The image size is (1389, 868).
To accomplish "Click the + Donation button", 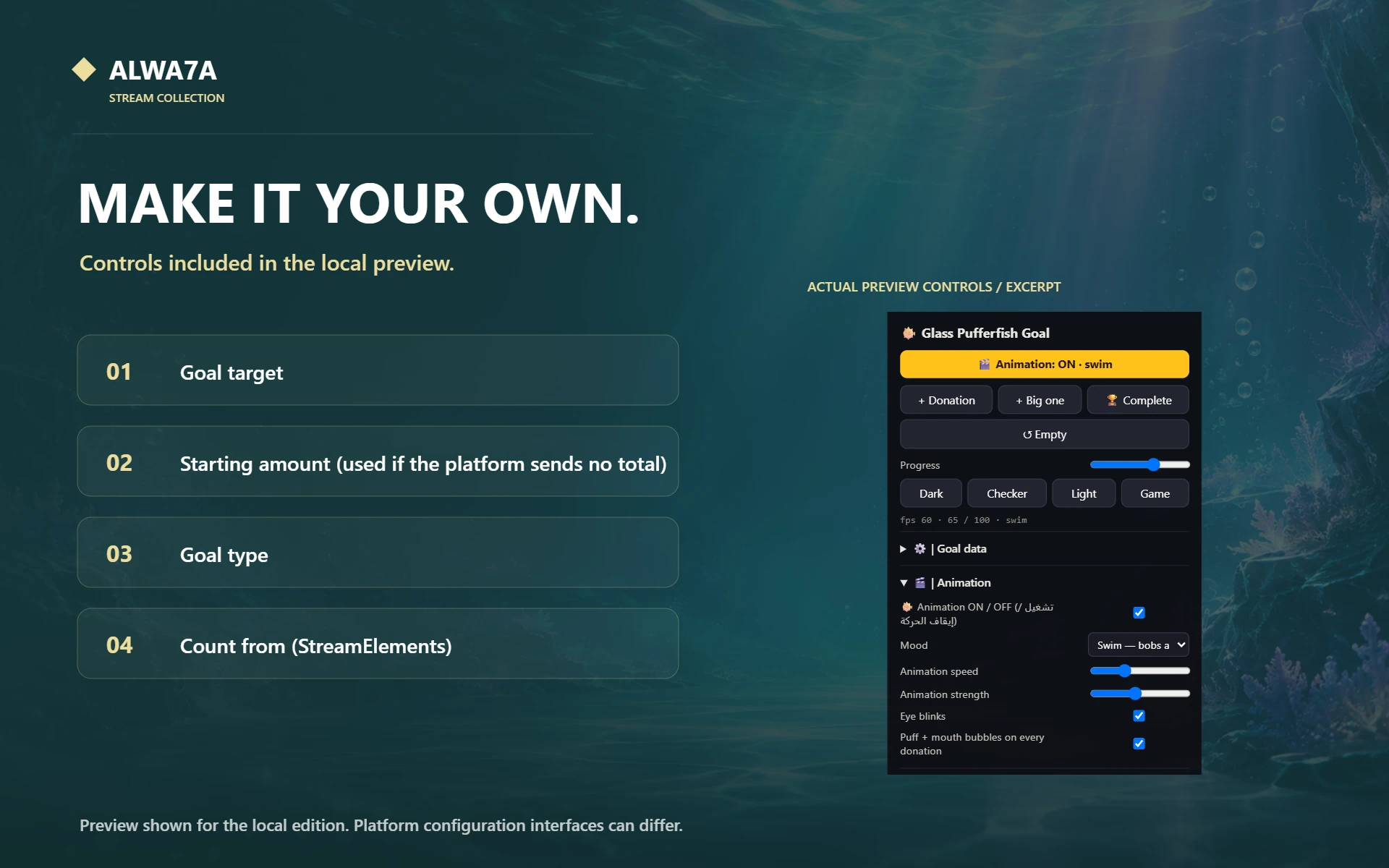I will pos(946,400).
